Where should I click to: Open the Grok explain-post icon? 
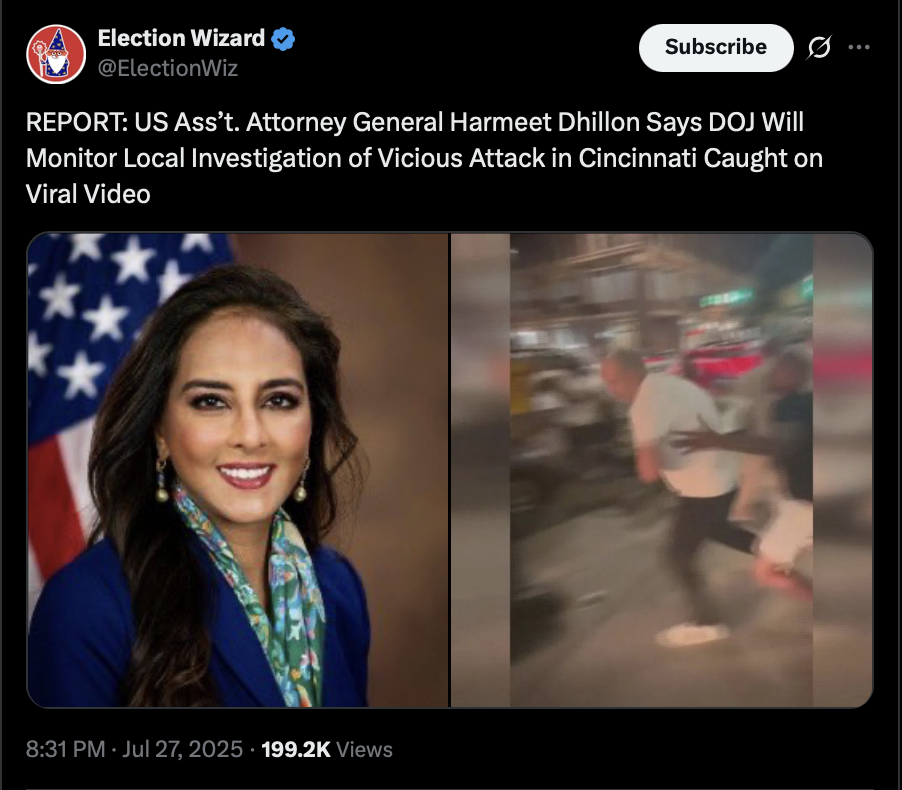819,47
